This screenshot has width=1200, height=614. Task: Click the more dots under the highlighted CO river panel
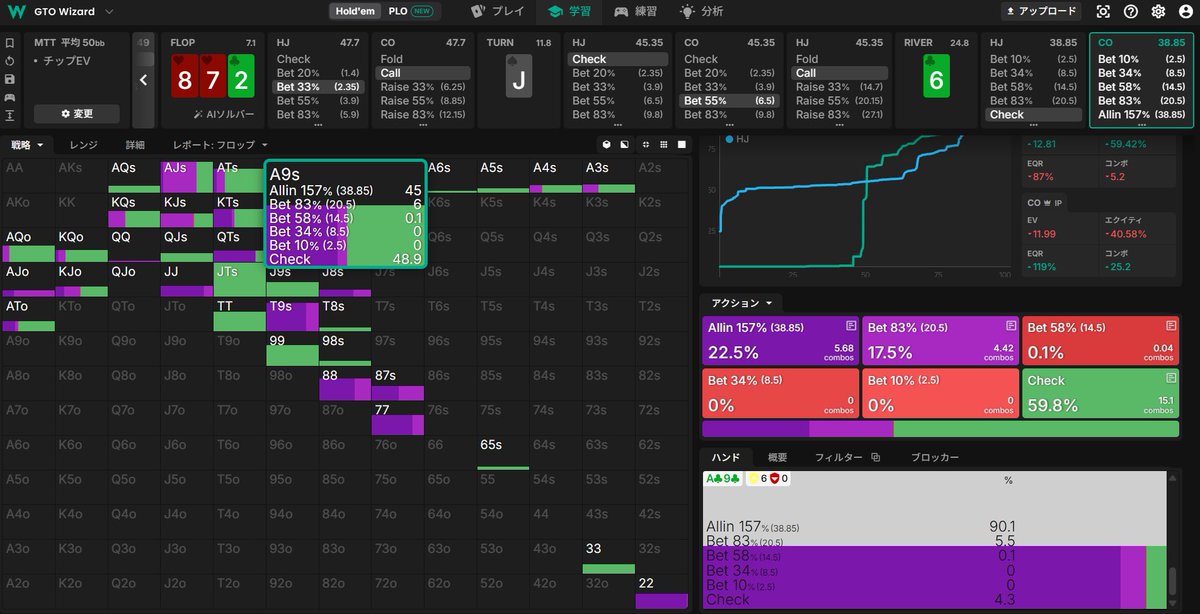click(1141, 125)
